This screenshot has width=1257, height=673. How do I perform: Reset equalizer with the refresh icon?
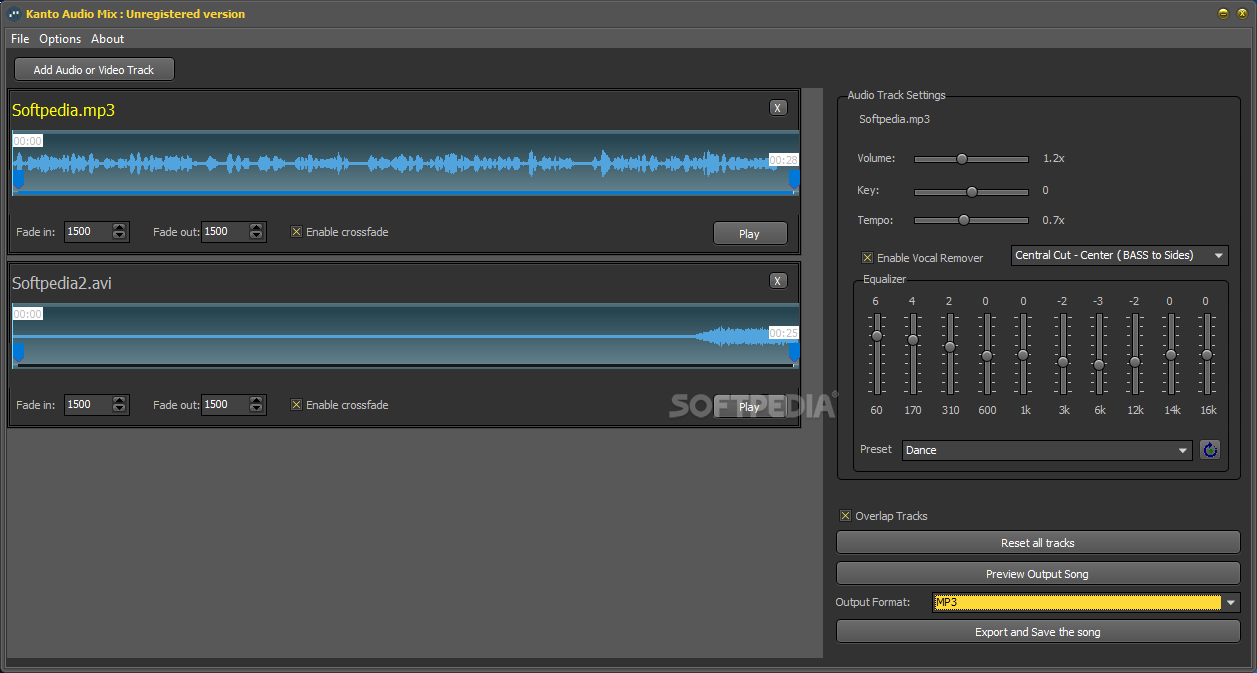tap(1210, 450)
